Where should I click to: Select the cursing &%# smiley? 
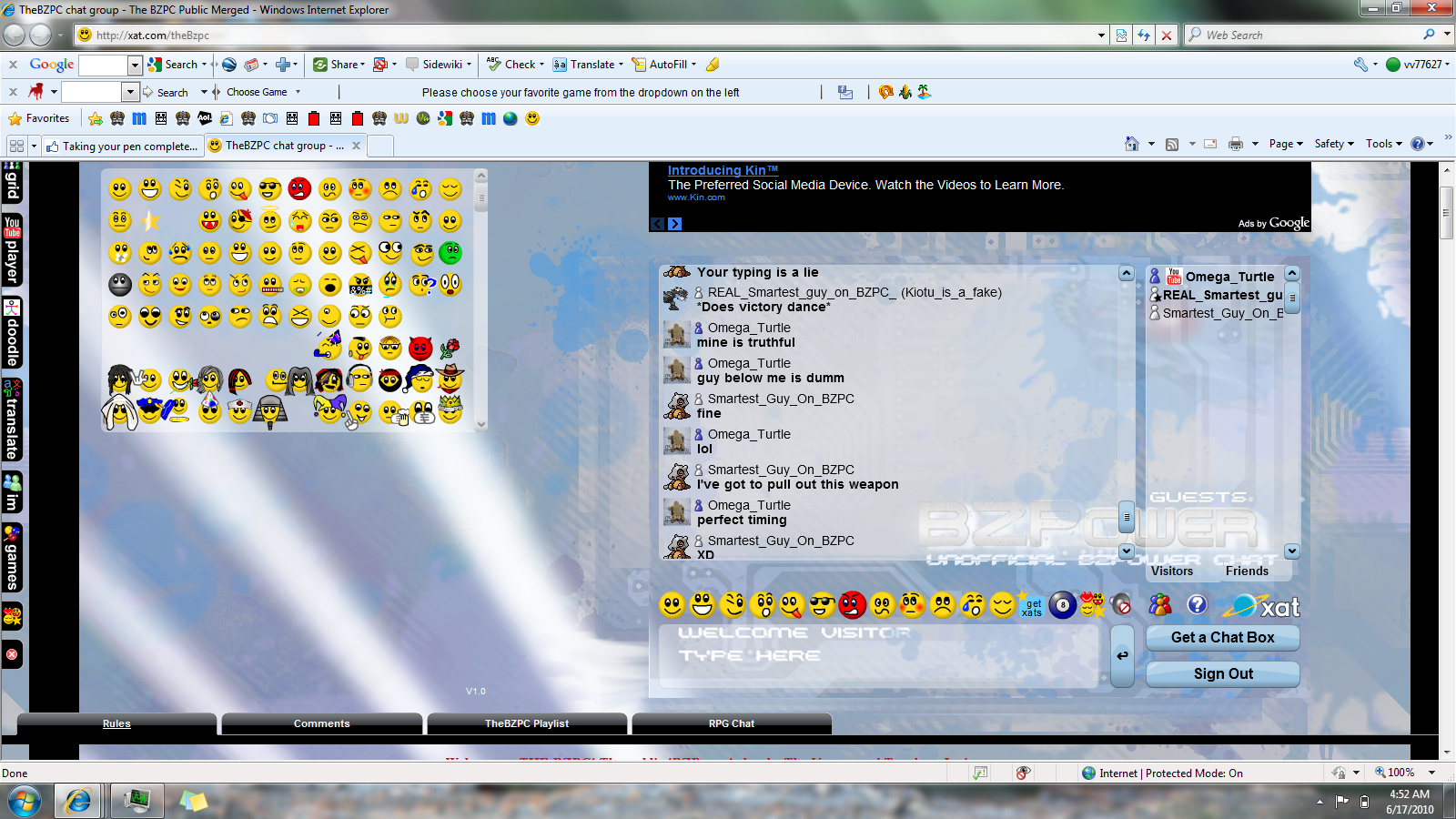(x=359, y=284)
